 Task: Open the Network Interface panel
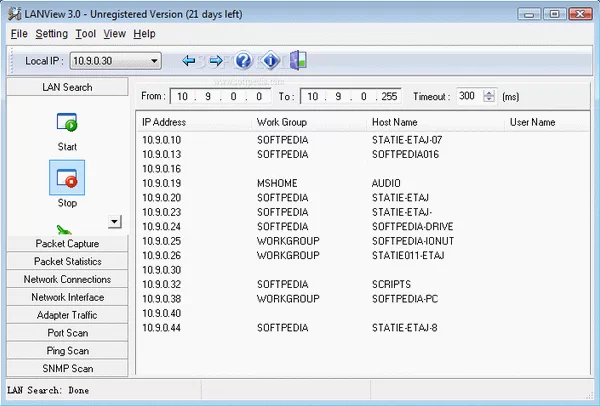tap(67, 297)
